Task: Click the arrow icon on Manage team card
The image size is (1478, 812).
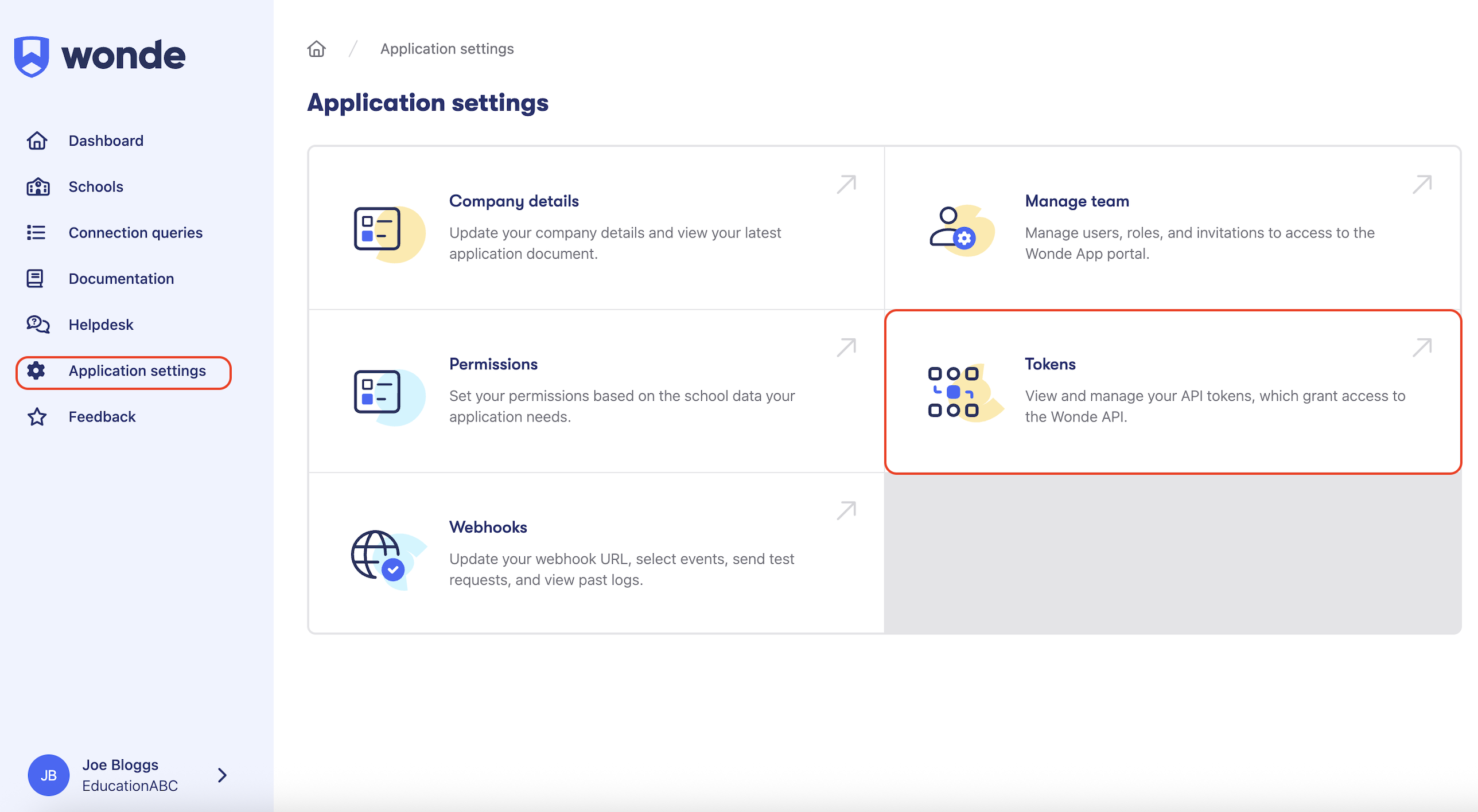Action: click(x=1422, y=184)
